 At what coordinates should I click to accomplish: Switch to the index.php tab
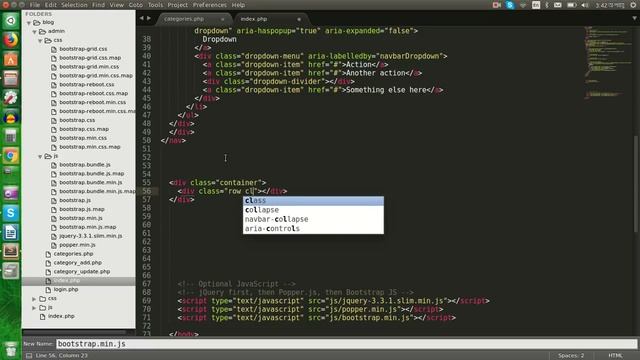tap(253, 19)
